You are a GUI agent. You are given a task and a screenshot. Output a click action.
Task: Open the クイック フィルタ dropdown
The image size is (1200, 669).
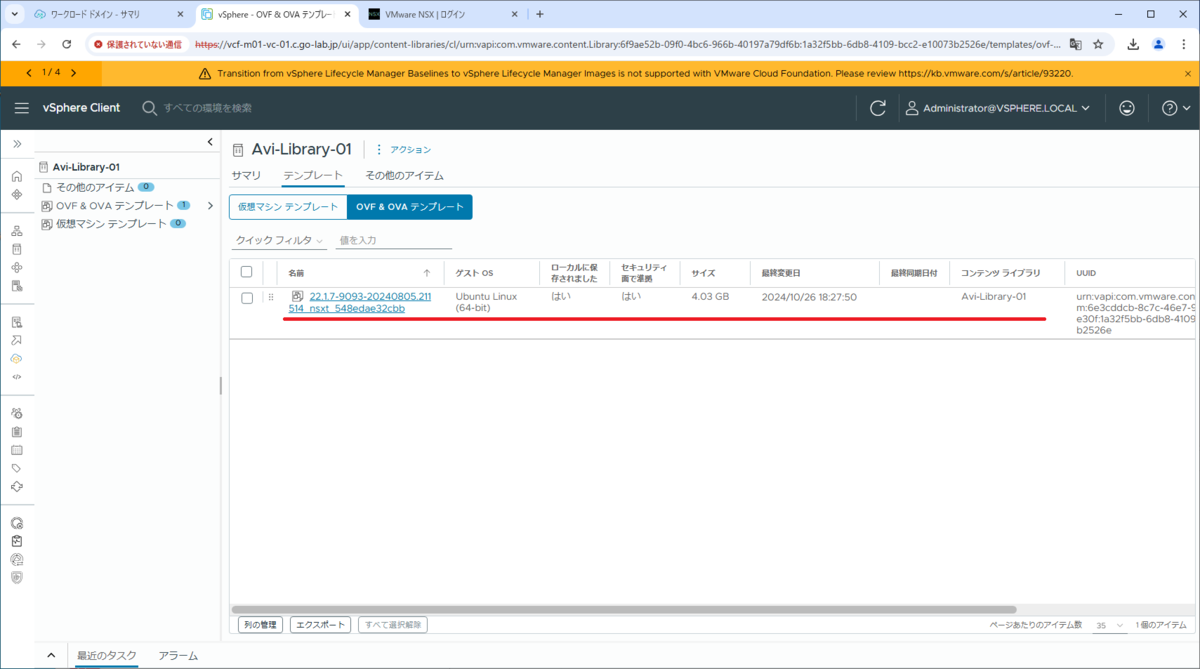pos(279,240)
